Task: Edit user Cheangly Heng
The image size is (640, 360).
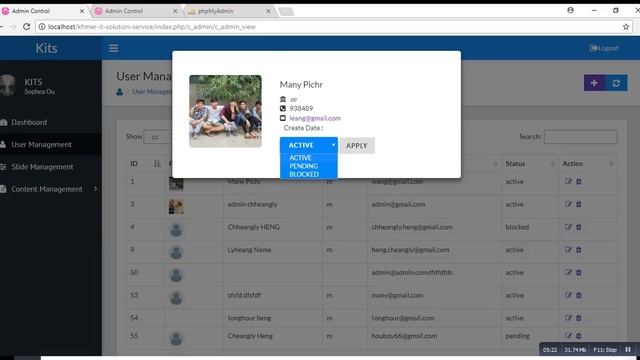Action: click(569, 336)
